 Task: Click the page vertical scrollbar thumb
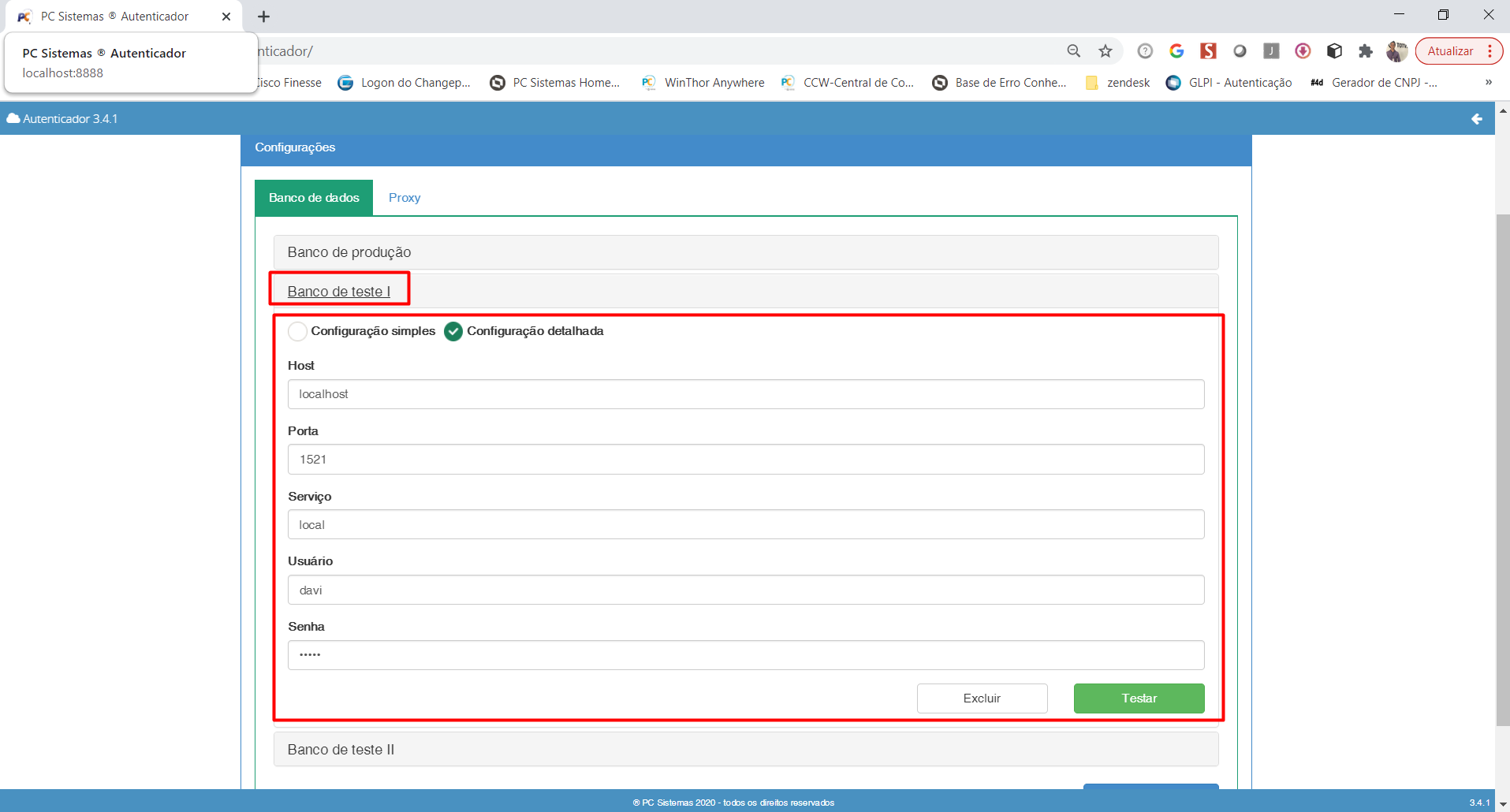[x=1503, y=470]
